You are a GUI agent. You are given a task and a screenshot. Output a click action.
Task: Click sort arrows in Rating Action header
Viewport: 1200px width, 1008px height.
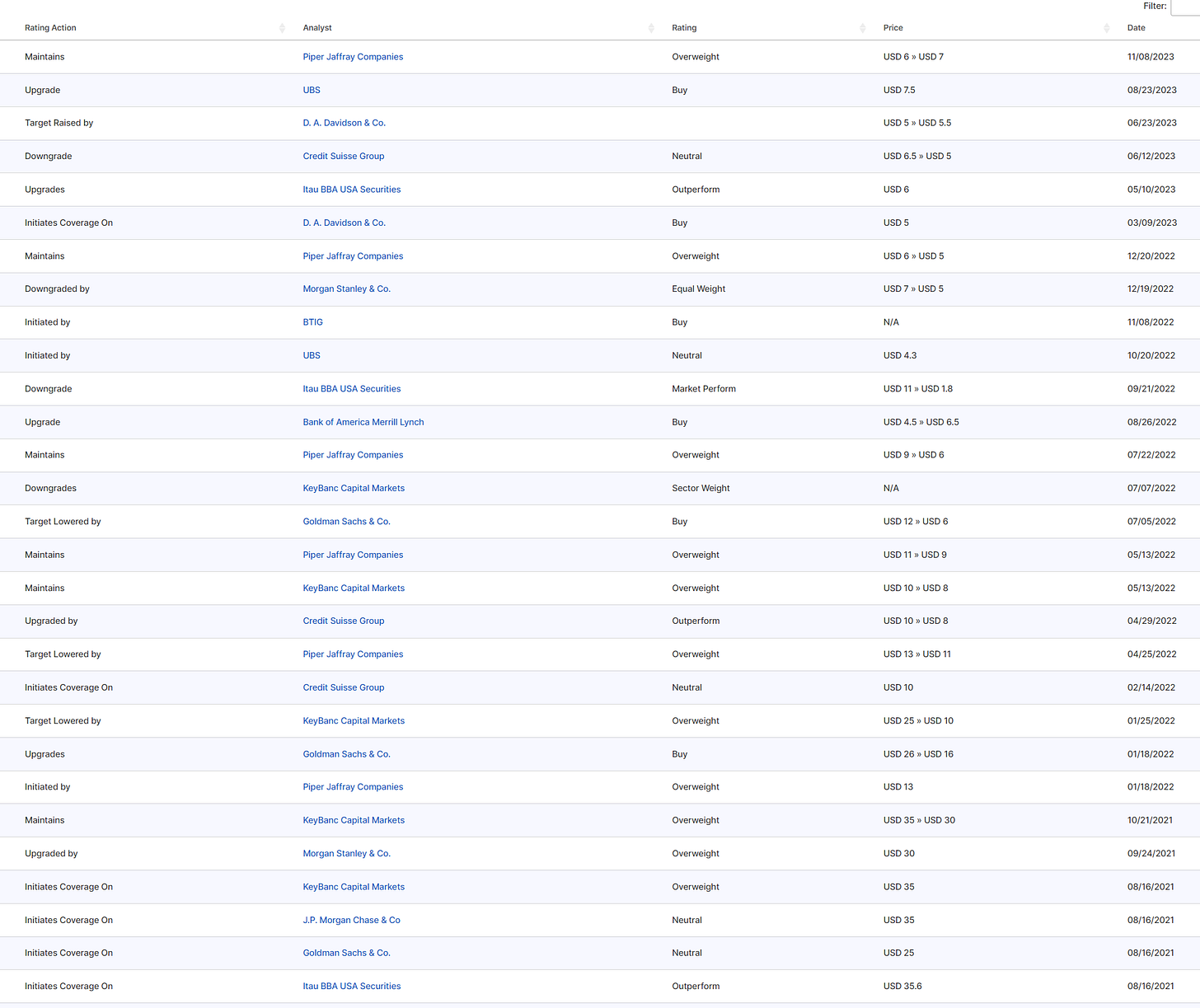282,28
